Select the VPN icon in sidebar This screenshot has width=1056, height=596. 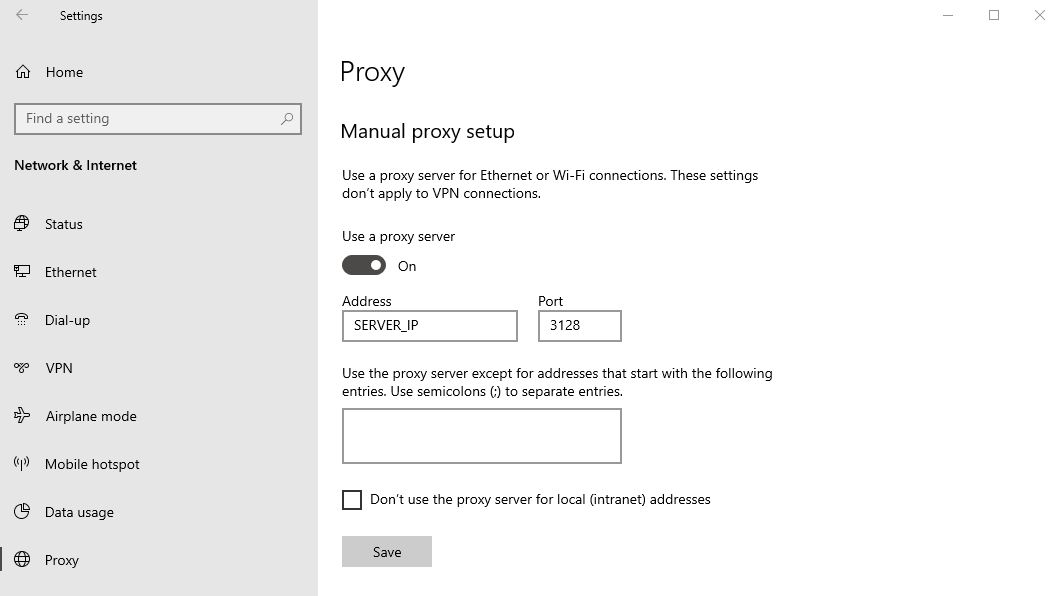(x=22, y=368)
